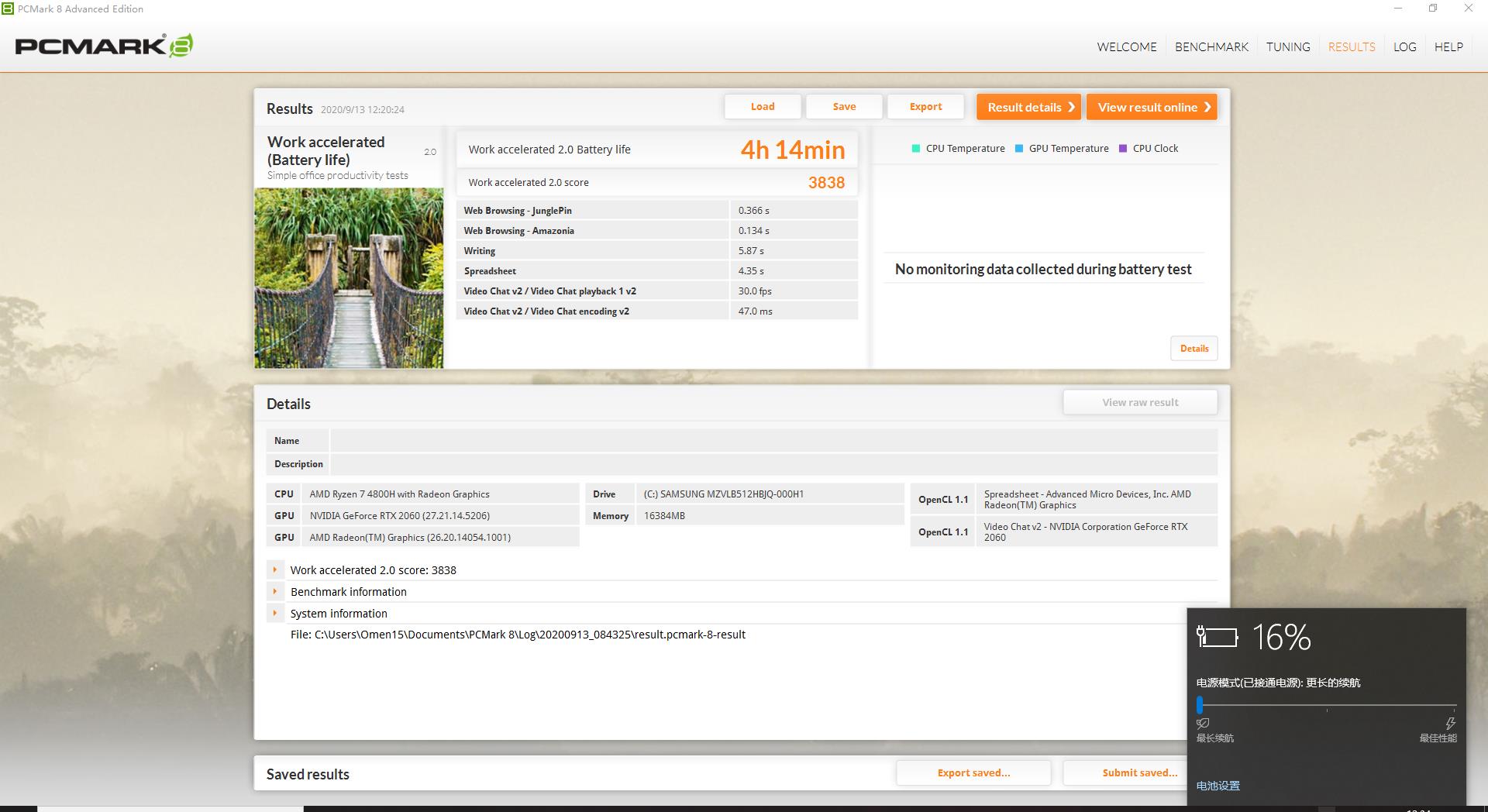Switch to the TUNING tab
Screen dimensions: 1488x812
coord(1288,46)
